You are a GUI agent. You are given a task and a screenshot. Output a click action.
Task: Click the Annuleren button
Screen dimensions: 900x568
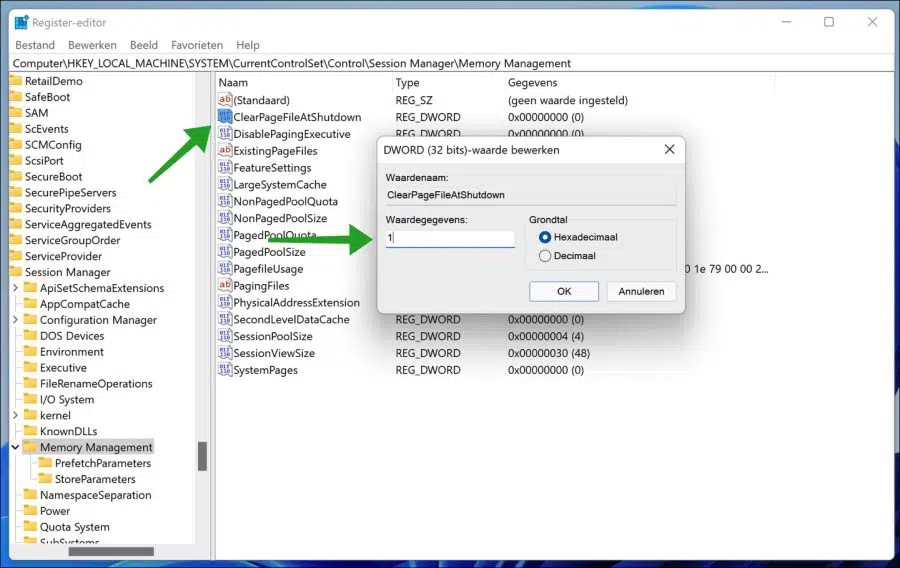point(641,291)
